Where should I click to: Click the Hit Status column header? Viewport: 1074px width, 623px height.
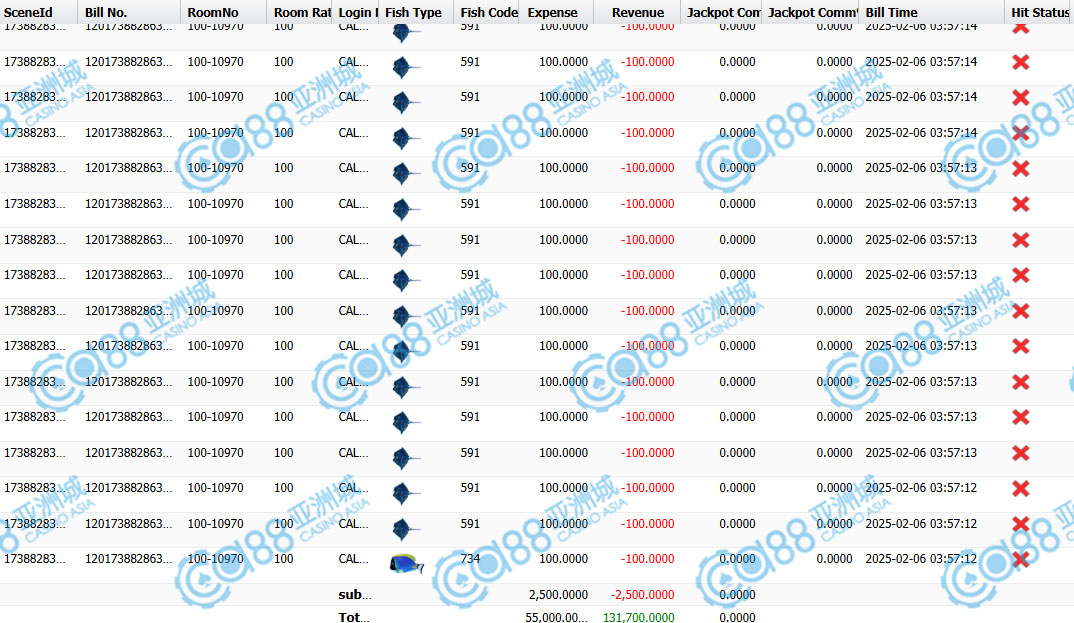point(1040,12)
